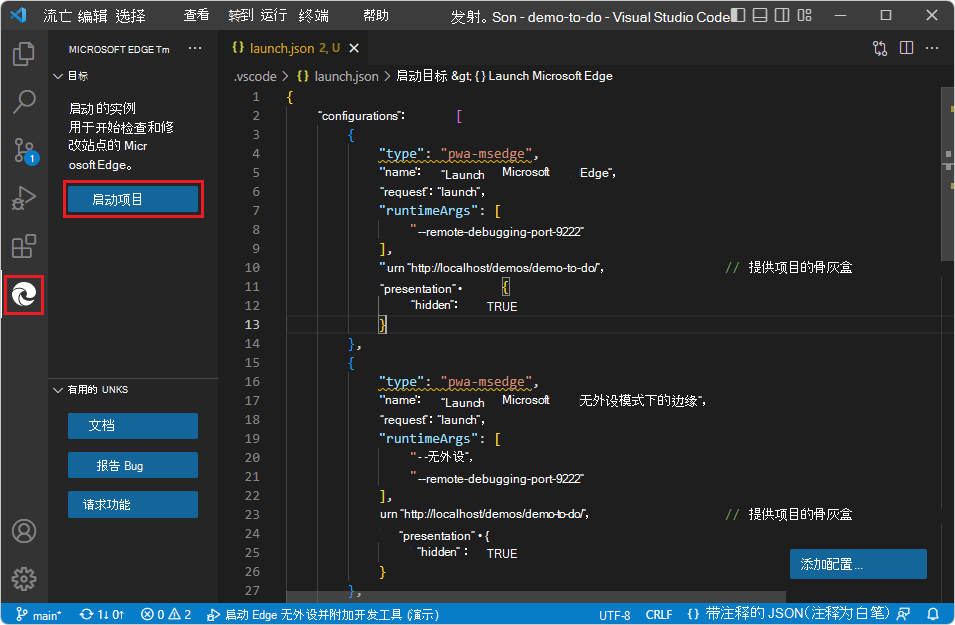Open the 帮助 menu
This screenshot has width=955, height=625.
pyautogui.click(x=376, y=16)
